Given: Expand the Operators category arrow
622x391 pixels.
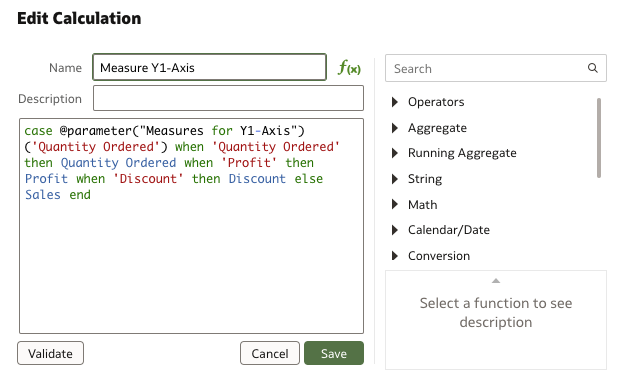Looking at the screenshot, I should point(394,102).
